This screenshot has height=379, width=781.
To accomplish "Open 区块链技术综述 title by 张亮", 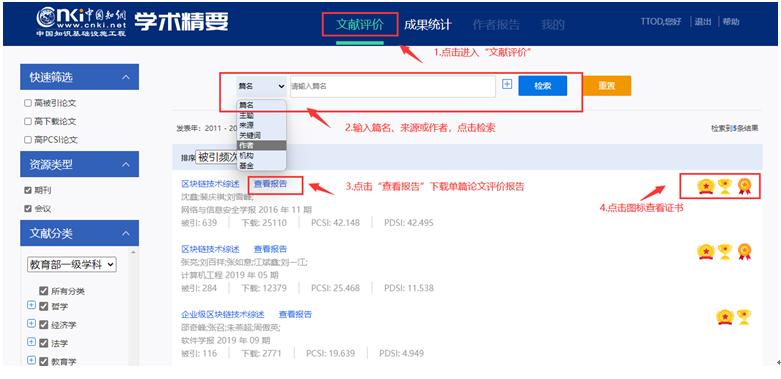I will tap(210, 249).
